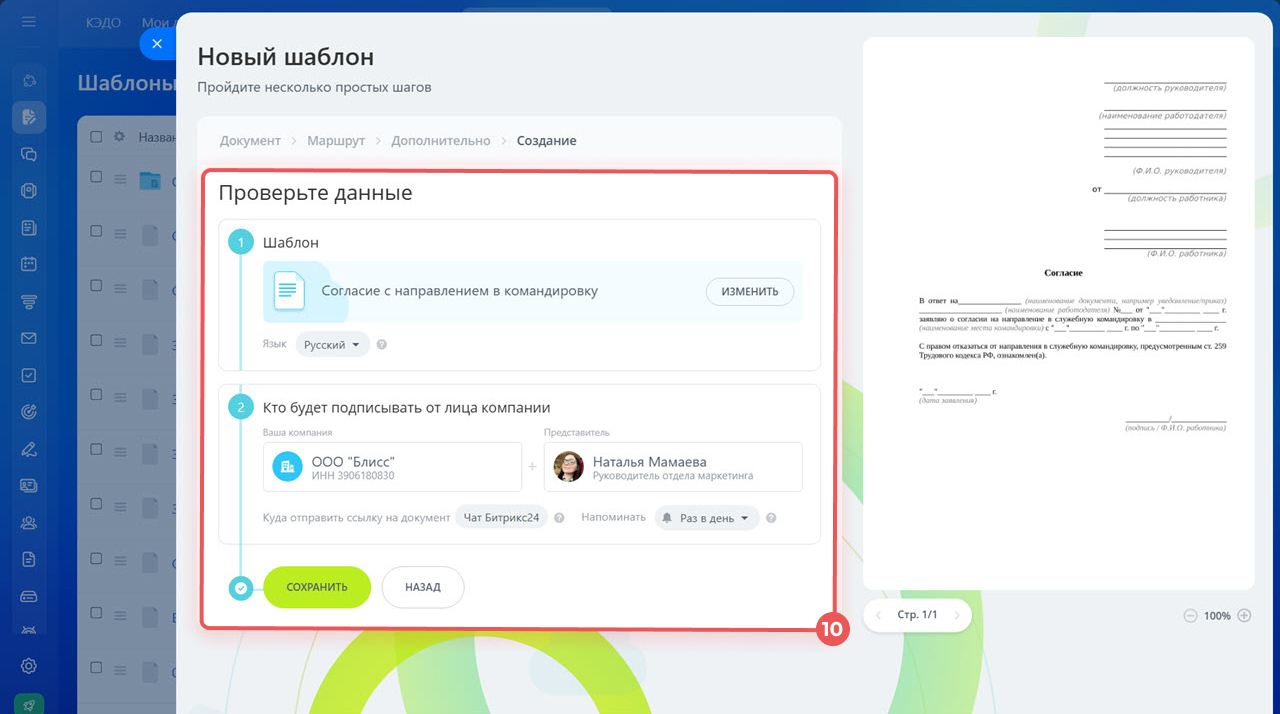The height and width of the screenshot is (714, 1280).
Task: Go to the Маршрут step
Action: (x=336, y=141)
